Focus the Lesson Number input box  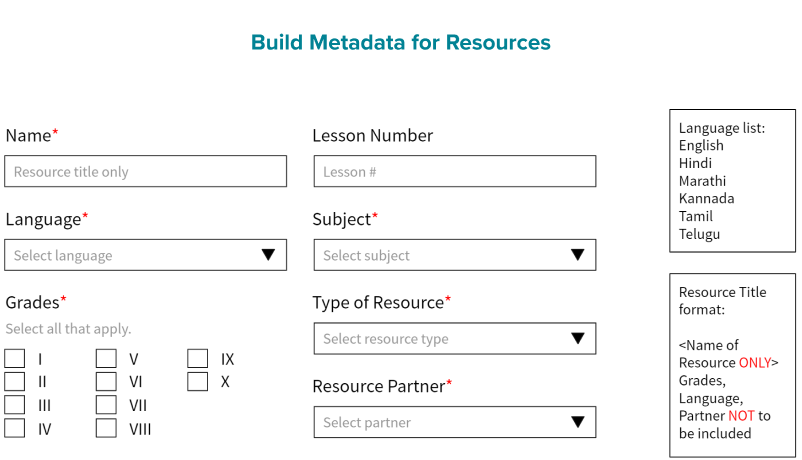click(455, 171)
